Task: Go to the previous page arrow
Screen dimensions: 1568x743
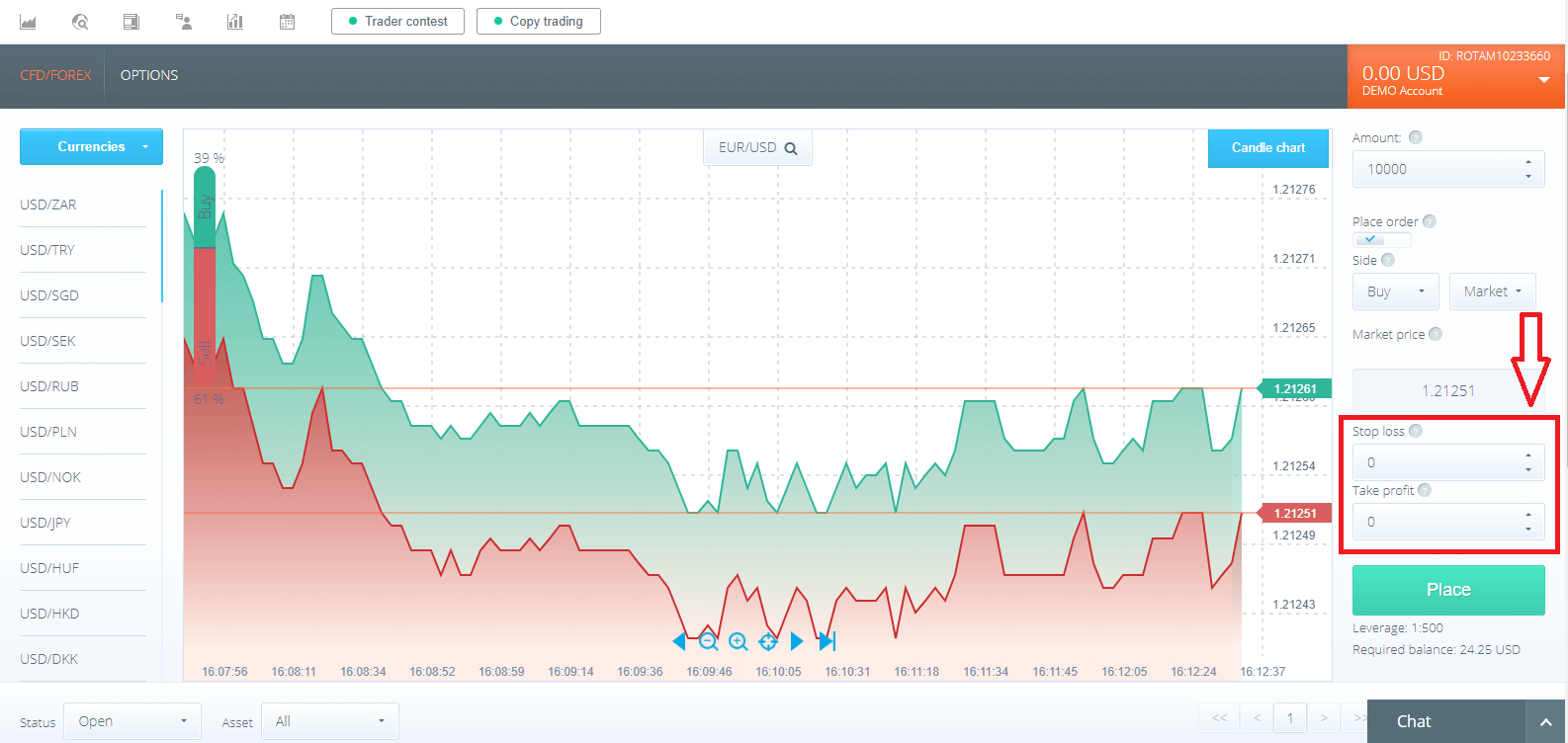Action: (x=1257, y=718)
